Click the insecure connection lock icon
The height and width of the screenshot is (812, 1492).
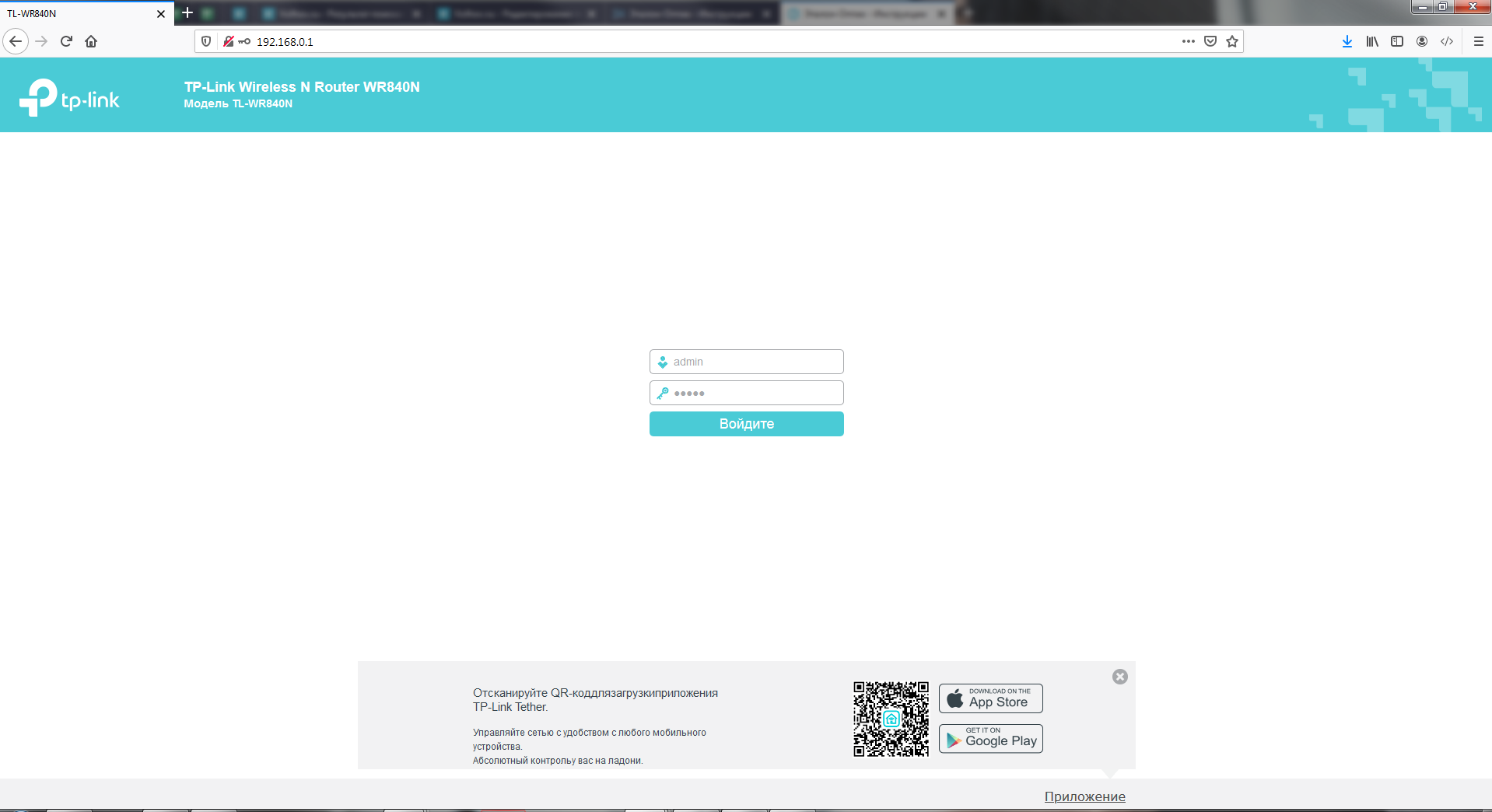228,41
